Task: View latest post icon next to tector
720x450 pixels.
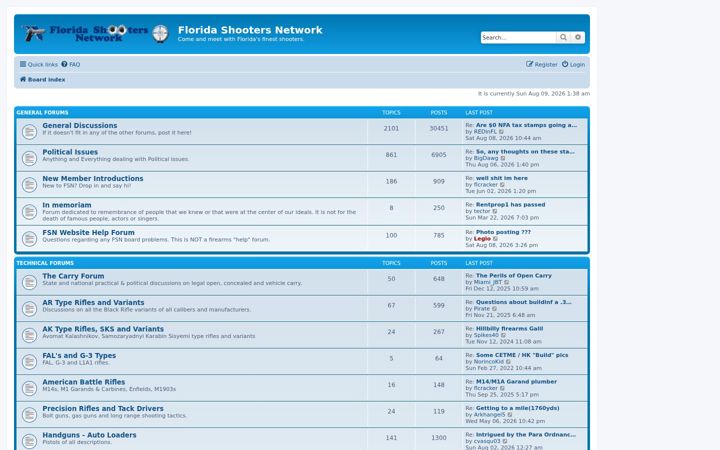Action: point(495,211)
